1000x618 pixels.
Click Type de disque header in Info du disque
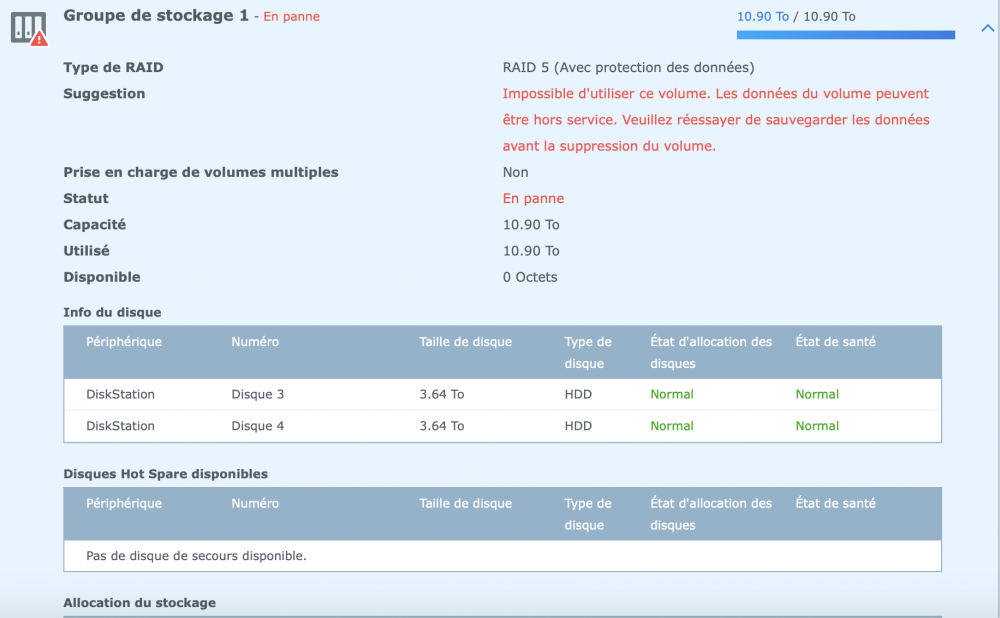(x=588, y=352)
